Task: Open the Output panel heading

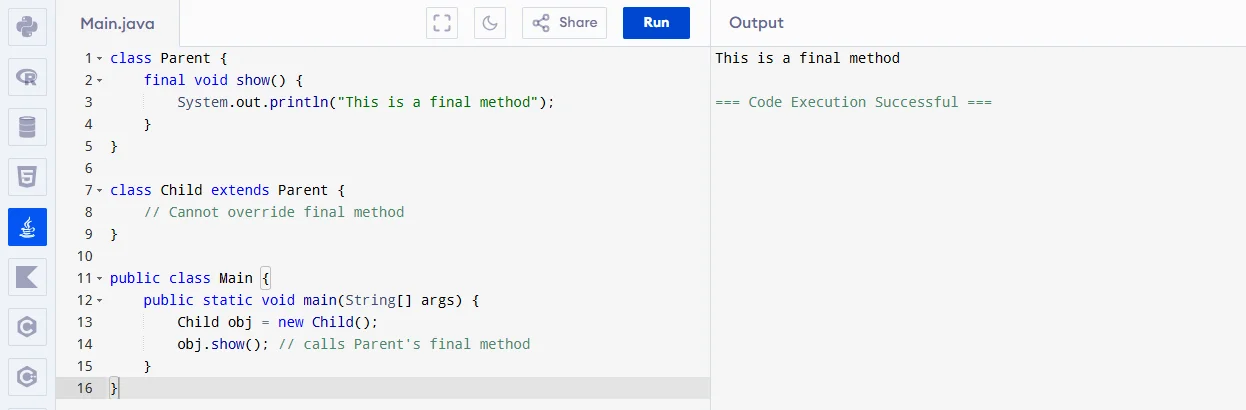Action: pos(756,23)
